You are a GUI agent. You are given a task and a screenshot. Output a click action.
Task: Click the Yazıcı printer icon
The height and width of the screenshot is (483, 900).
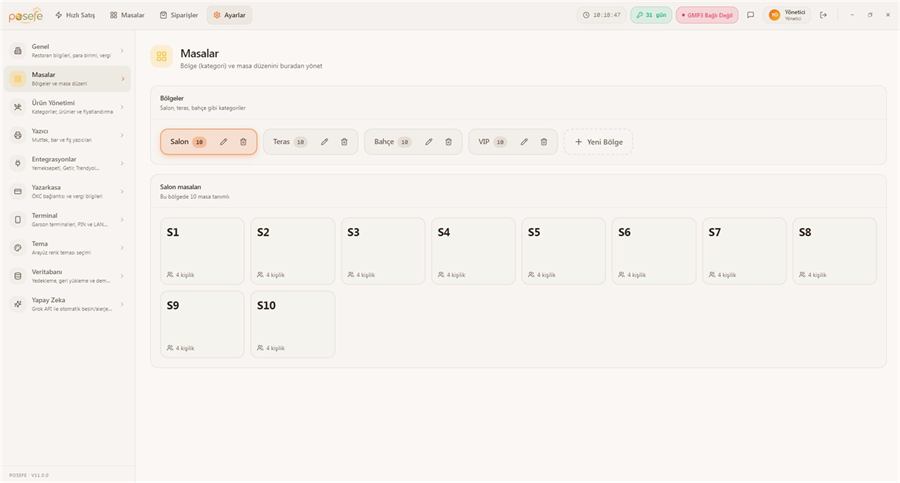tap(18, 135)
